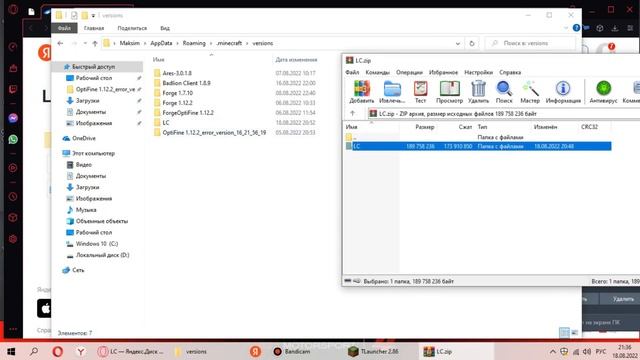Sort archive list by Размер column
This screenshot has height=360, width=640.
[424, 127]
